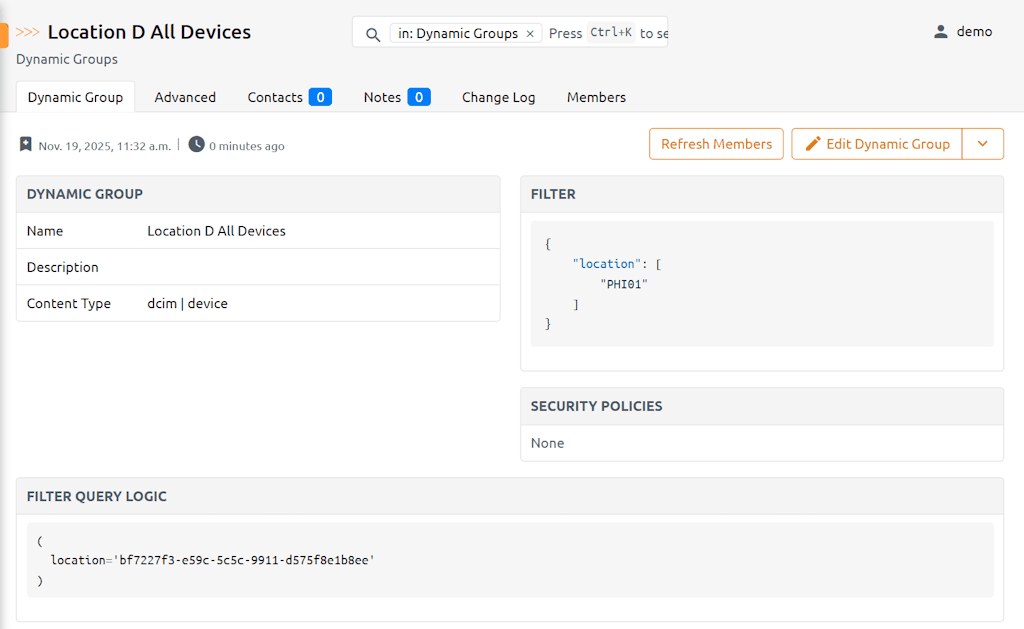The width and height of the screenshot is (1024, 629).
Task: Click the orange '>>>' chevrons before the title
Action: pyautogui.click(x=28, y=32)
